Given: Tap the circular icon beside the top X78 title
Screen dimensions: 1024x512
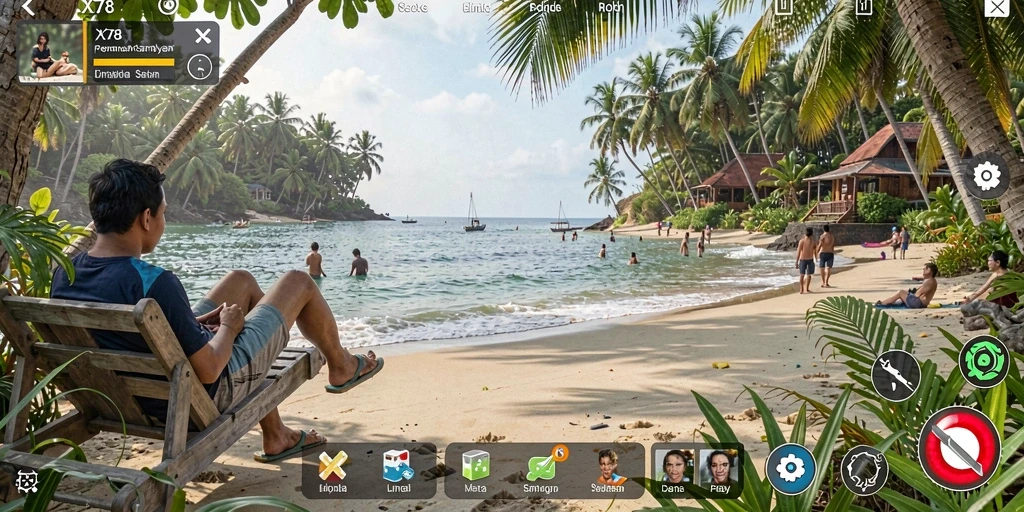Looking at the screenshot, I should (168, 7).
